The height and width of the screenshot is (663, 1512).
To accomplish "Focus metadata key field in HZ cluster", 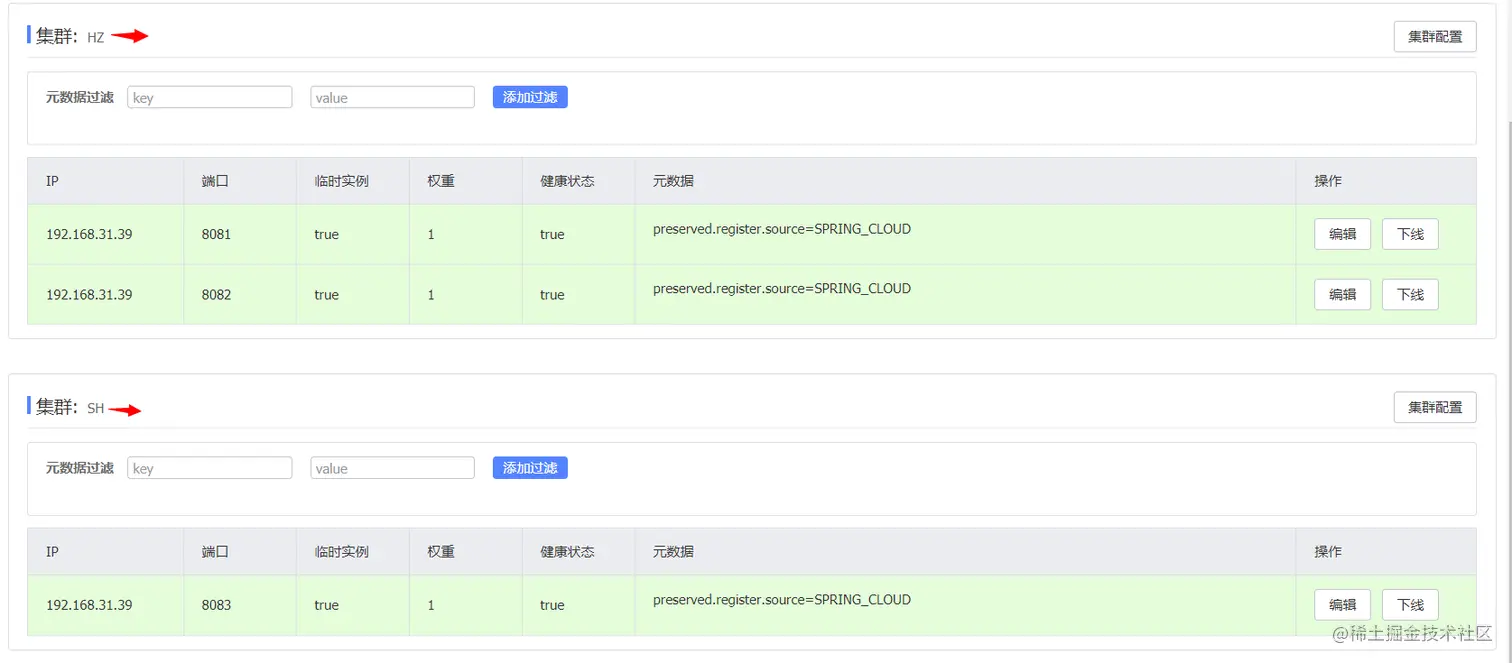I will click(210, 97).
